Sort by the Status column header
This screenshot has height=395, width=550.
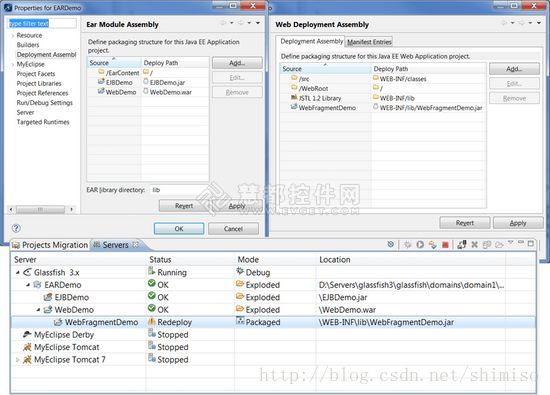click(x=160, y=260)
